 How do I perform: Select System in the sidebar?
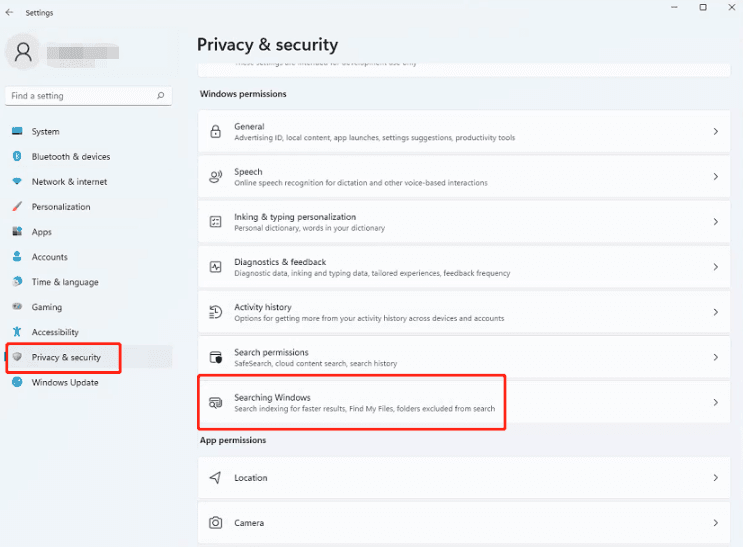click(89, 131)
